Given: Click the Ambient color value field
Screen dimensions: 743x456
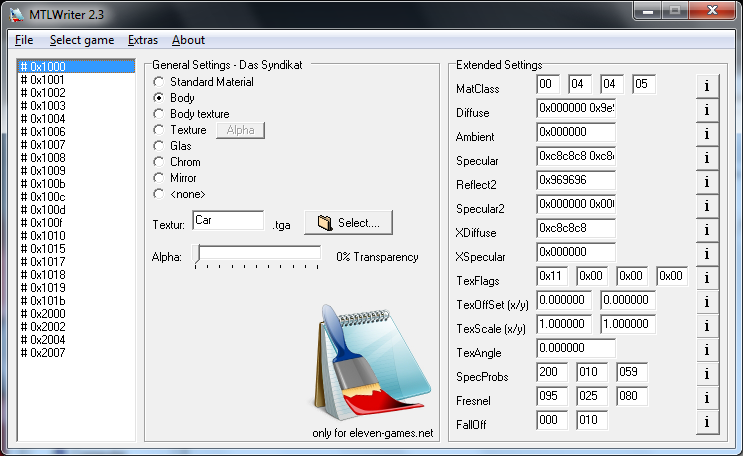Looking at the screenshot, I should 576,135.
